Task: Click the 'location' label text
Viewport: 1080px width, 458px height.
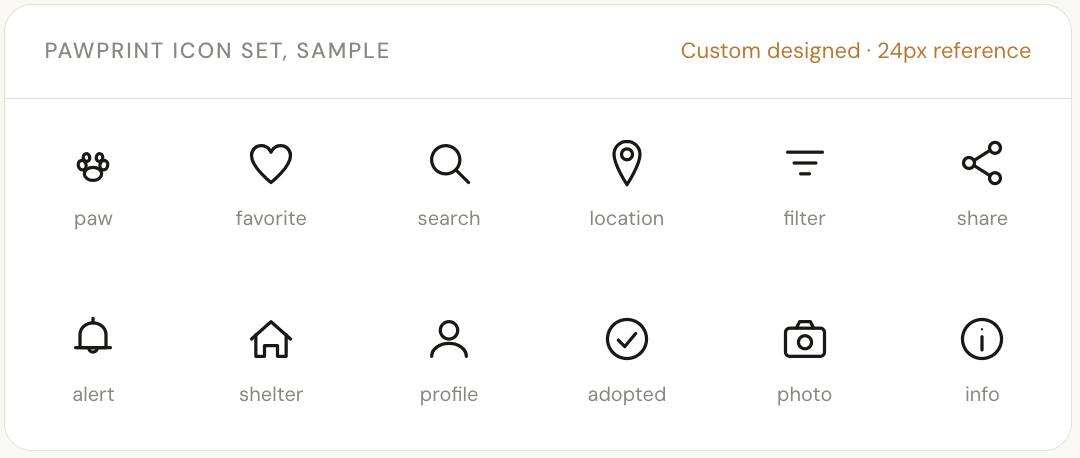Action: click(x=627, y=218)
